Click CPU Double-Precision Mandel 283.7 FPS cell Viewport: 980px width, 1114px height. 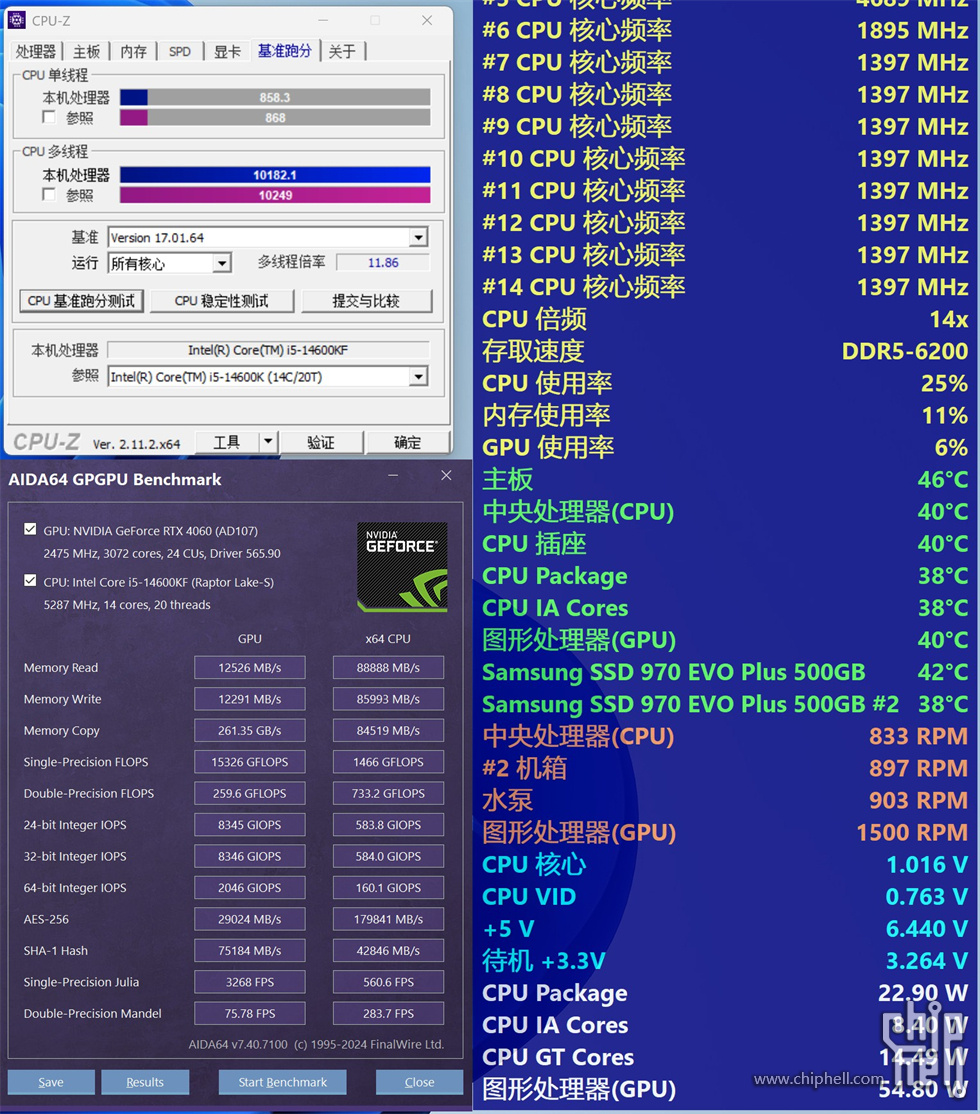point(388,1013)
